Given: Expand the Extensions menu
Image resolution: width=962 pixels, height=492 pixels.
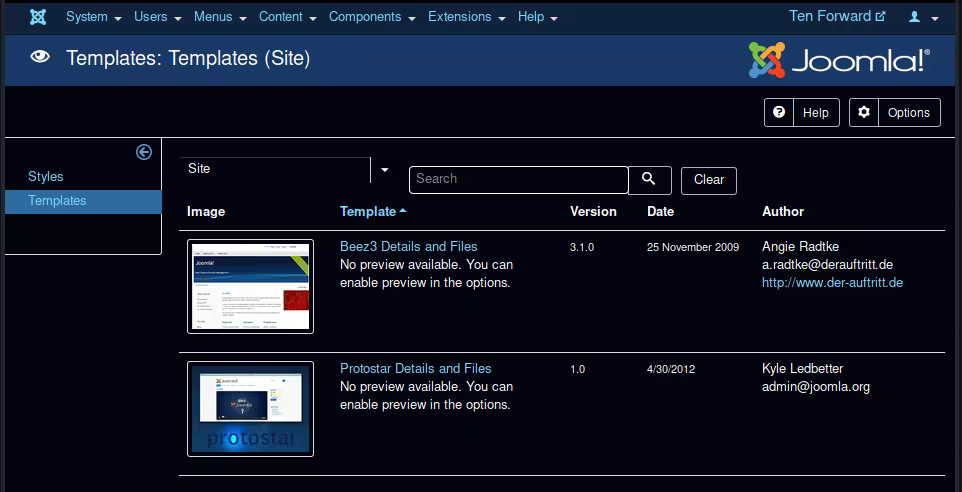Looking at the screenshot, I should [466, 17].
